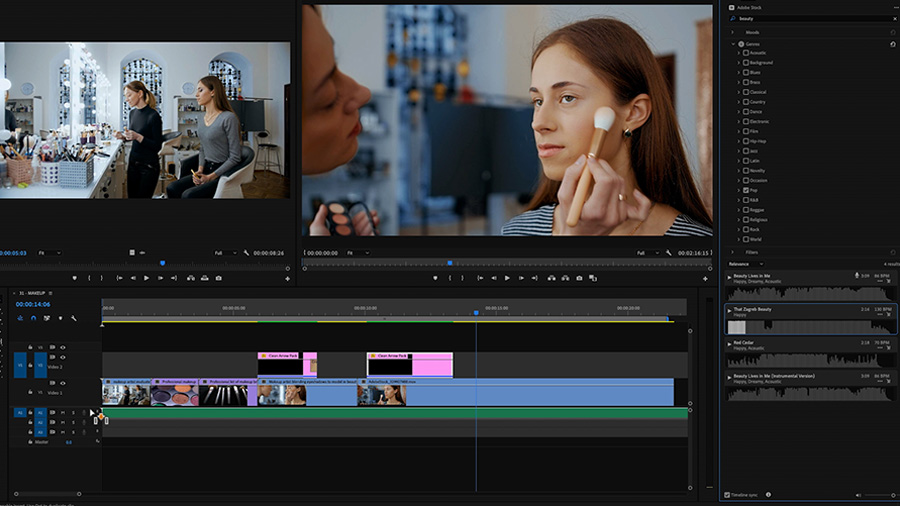
Task: Click the export frame camera icon in source monitor
Action: (x=219, y=278)
